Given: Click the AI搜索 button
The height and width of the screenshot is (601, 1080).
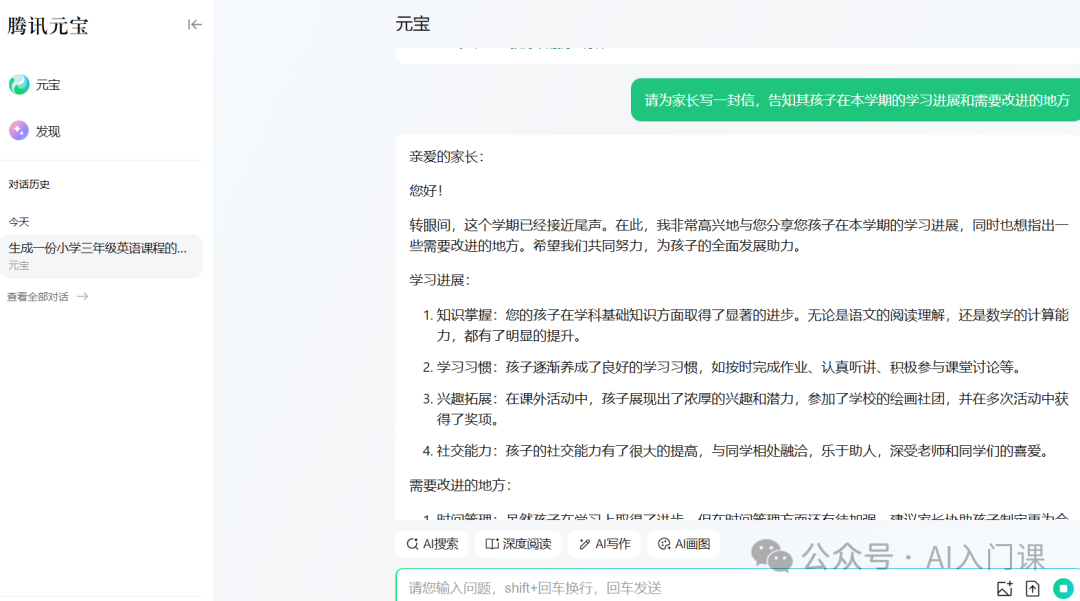Looking at the screenshot, I should tap(432, 544).
